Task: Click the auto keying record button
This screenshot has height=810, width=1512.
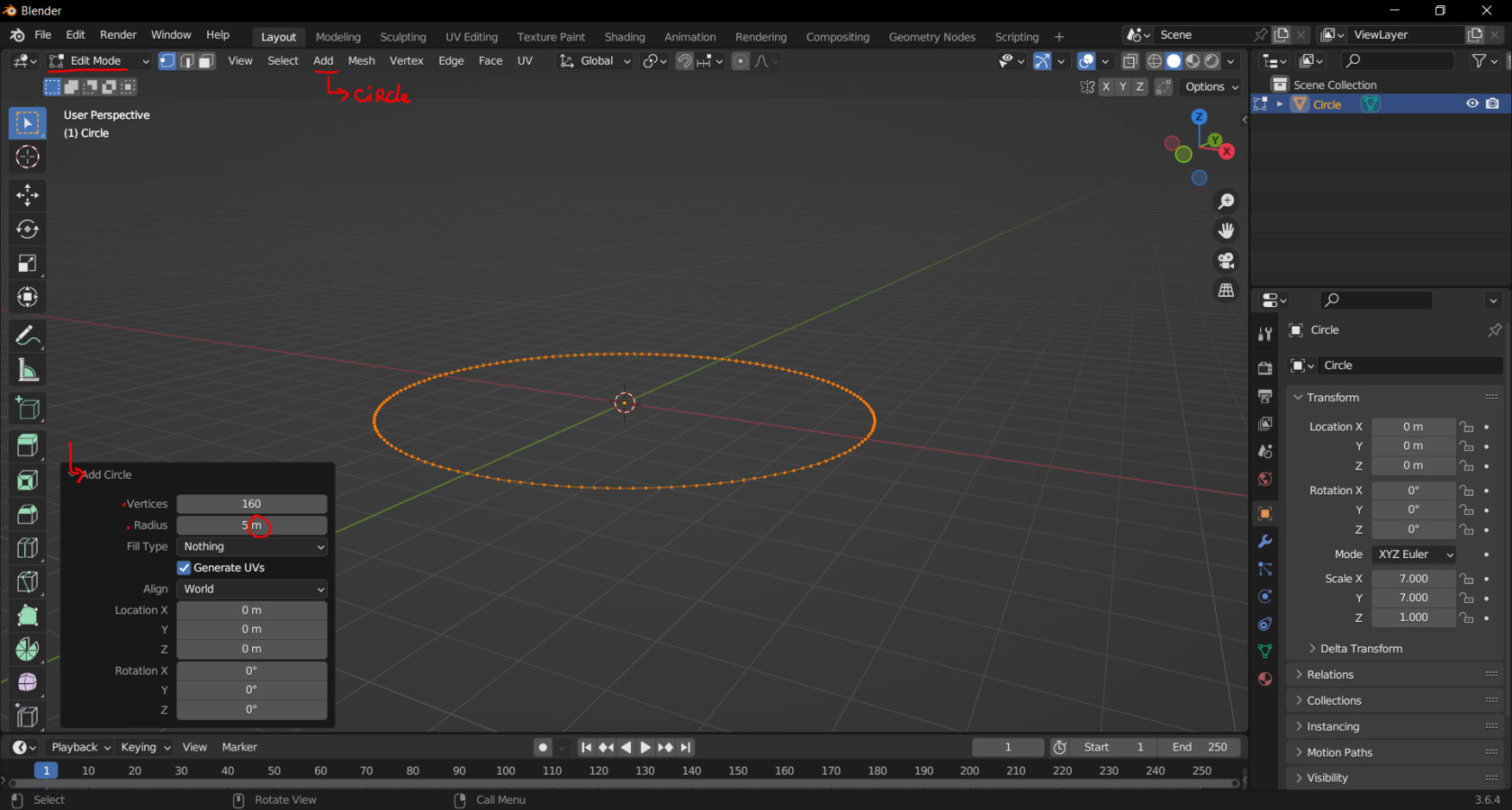Action: 543,747
